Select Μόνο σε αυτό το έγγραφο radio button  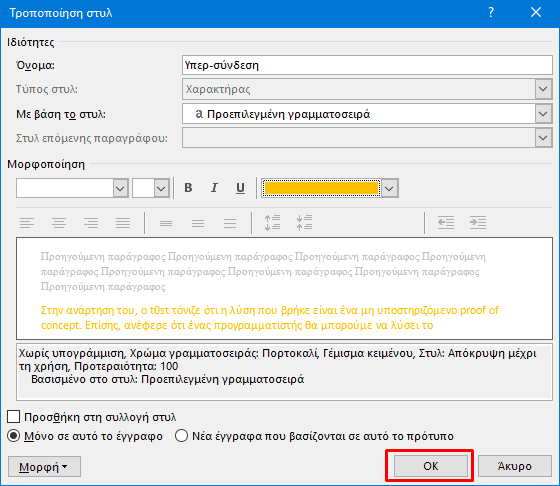click(x=14, y=436)
